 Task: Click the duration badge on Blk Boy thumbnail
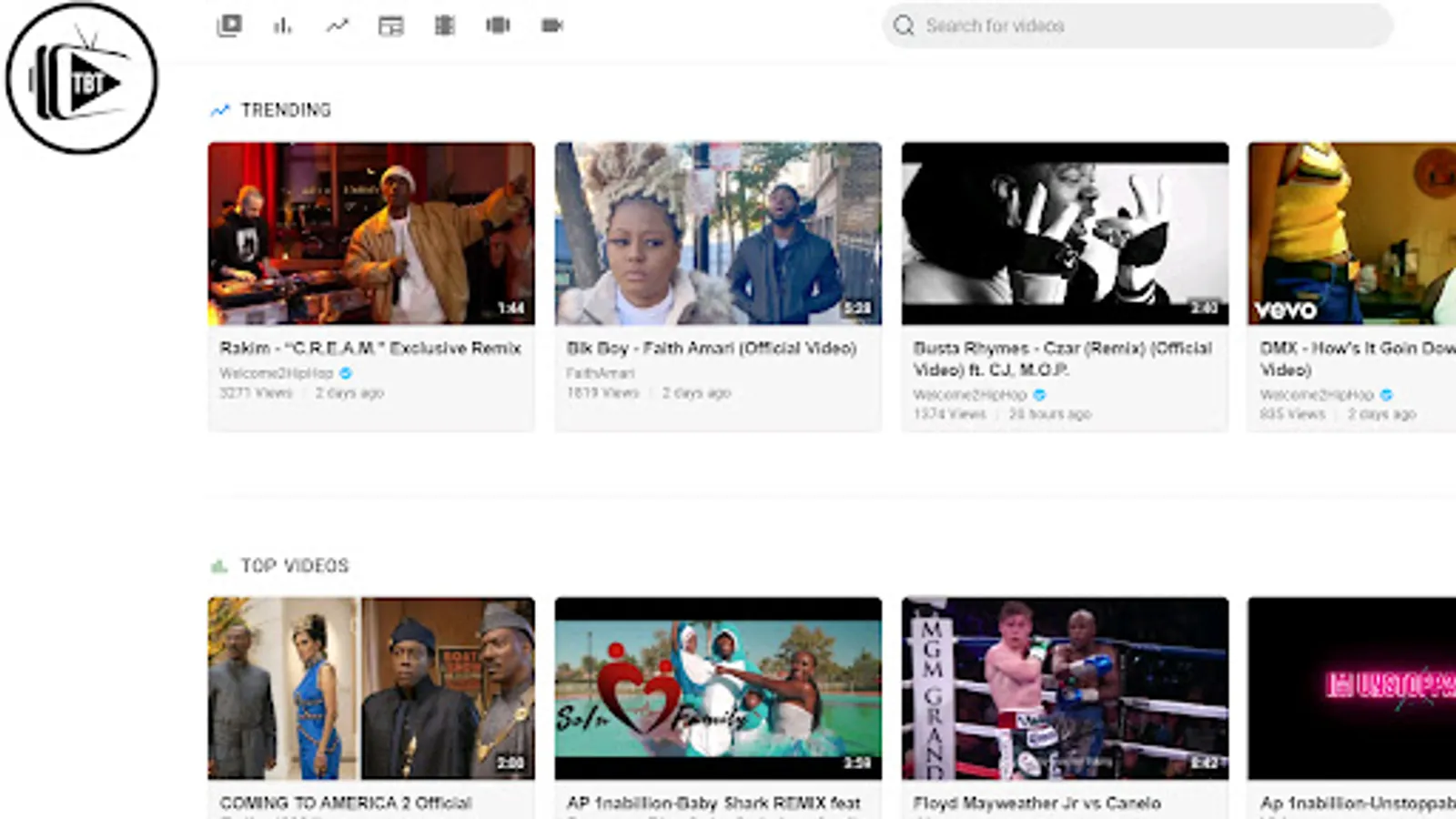[857, 308]
